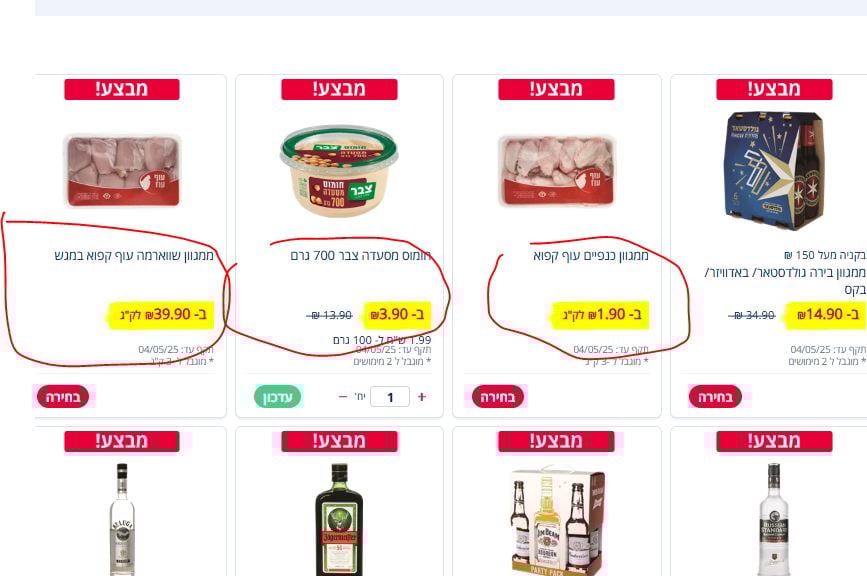Click the ממגוון כנפיים עוף קפוא title

pos(591,255)
